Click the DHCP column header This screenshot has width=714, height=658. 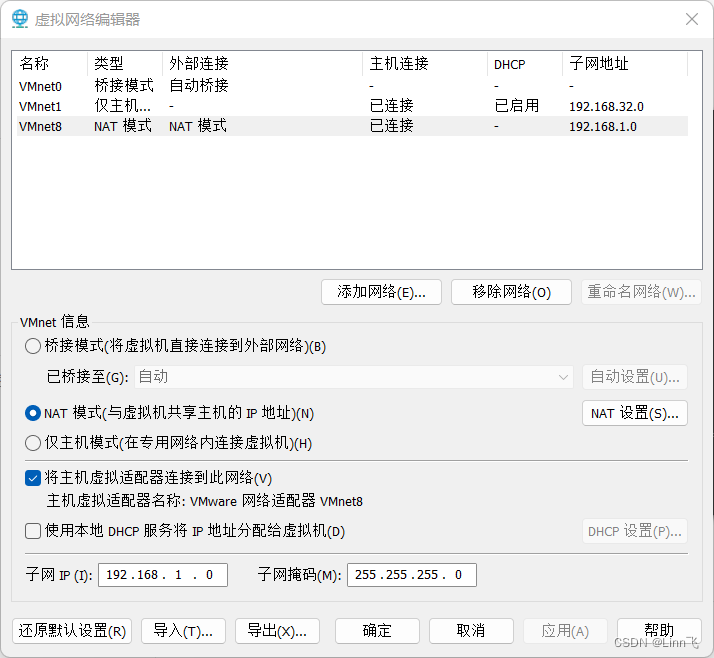tap(525, 64)
